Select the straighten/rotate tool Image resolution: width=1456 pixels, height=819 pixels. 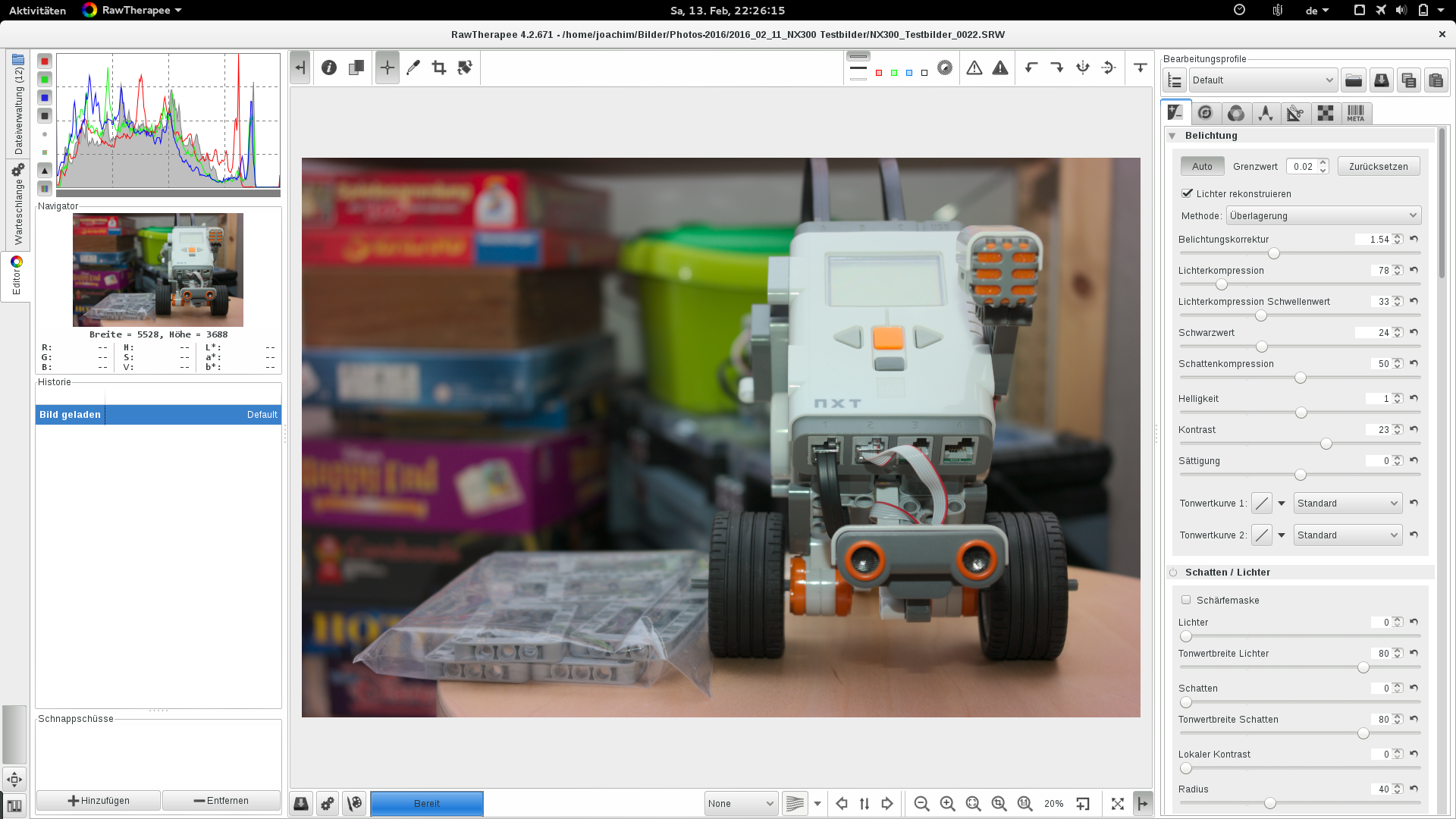point(465,68)
